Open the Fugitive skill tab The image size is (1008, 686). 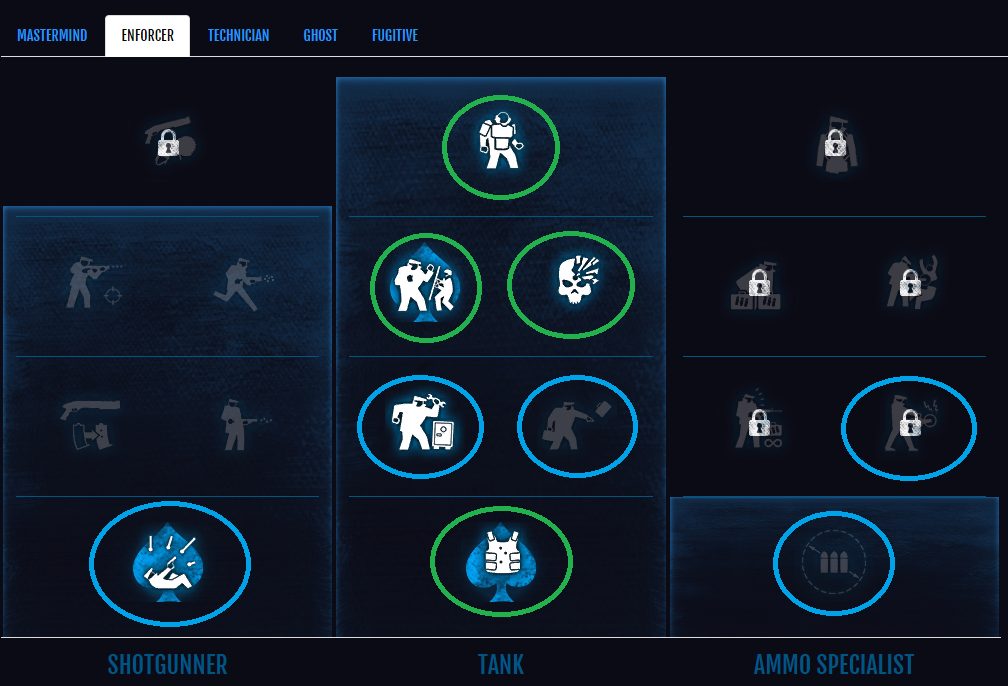pyautogui.click(x=395, y=35)
